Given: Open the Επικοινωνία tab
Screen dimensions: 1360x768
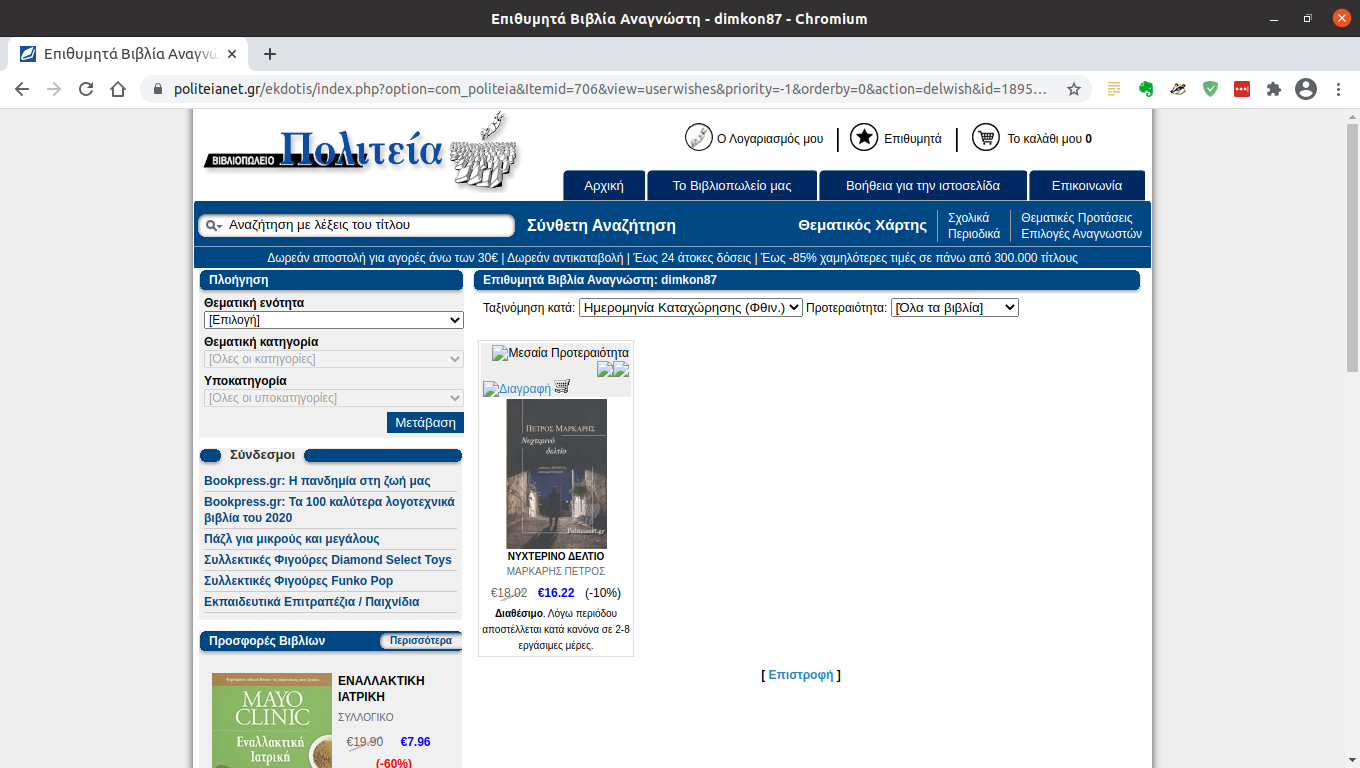Looking at the screenshot, I should tap(1087, 186).
